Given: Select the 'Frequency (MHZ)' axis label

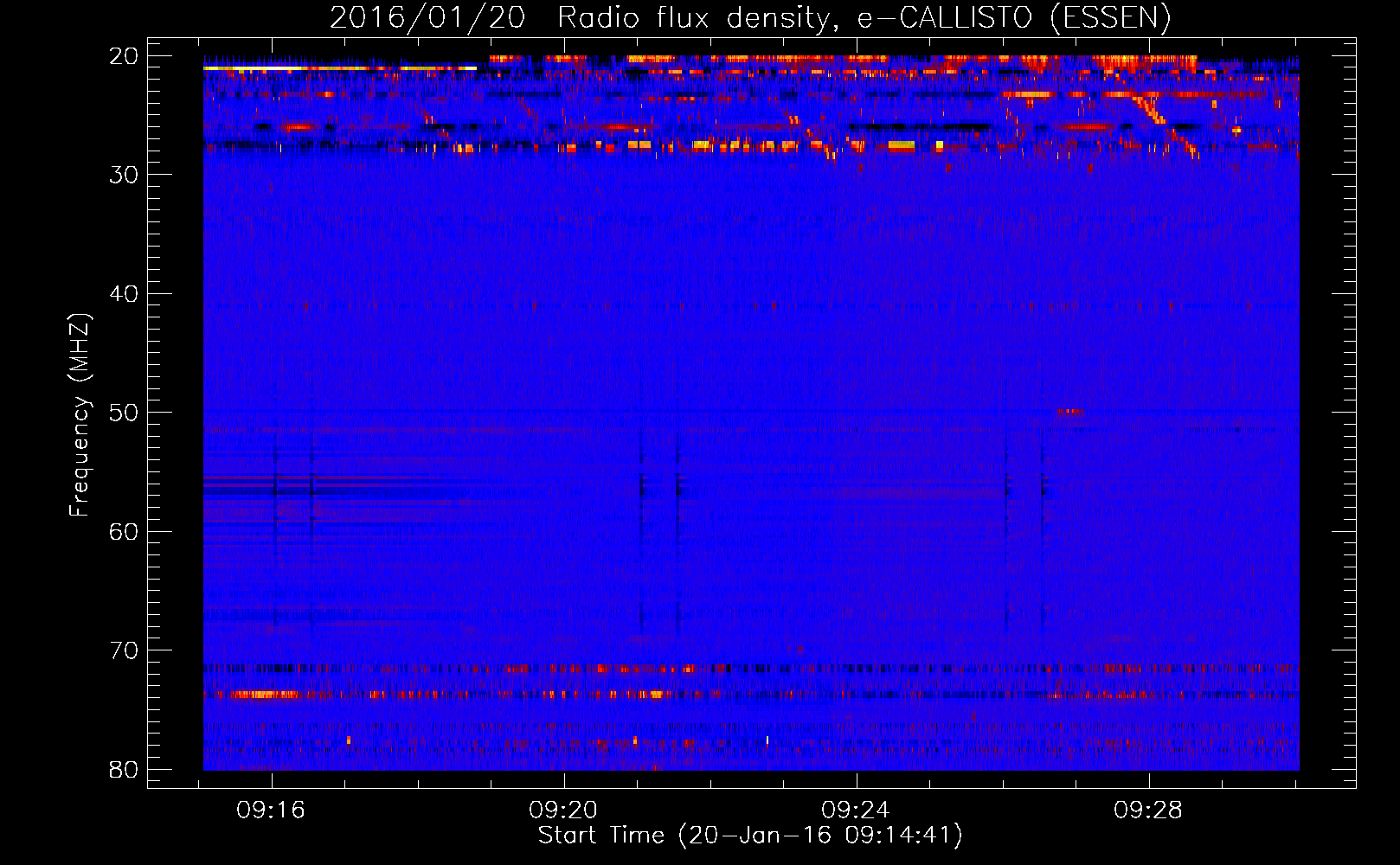Looking at the screenshot, I should pos(80,415).
